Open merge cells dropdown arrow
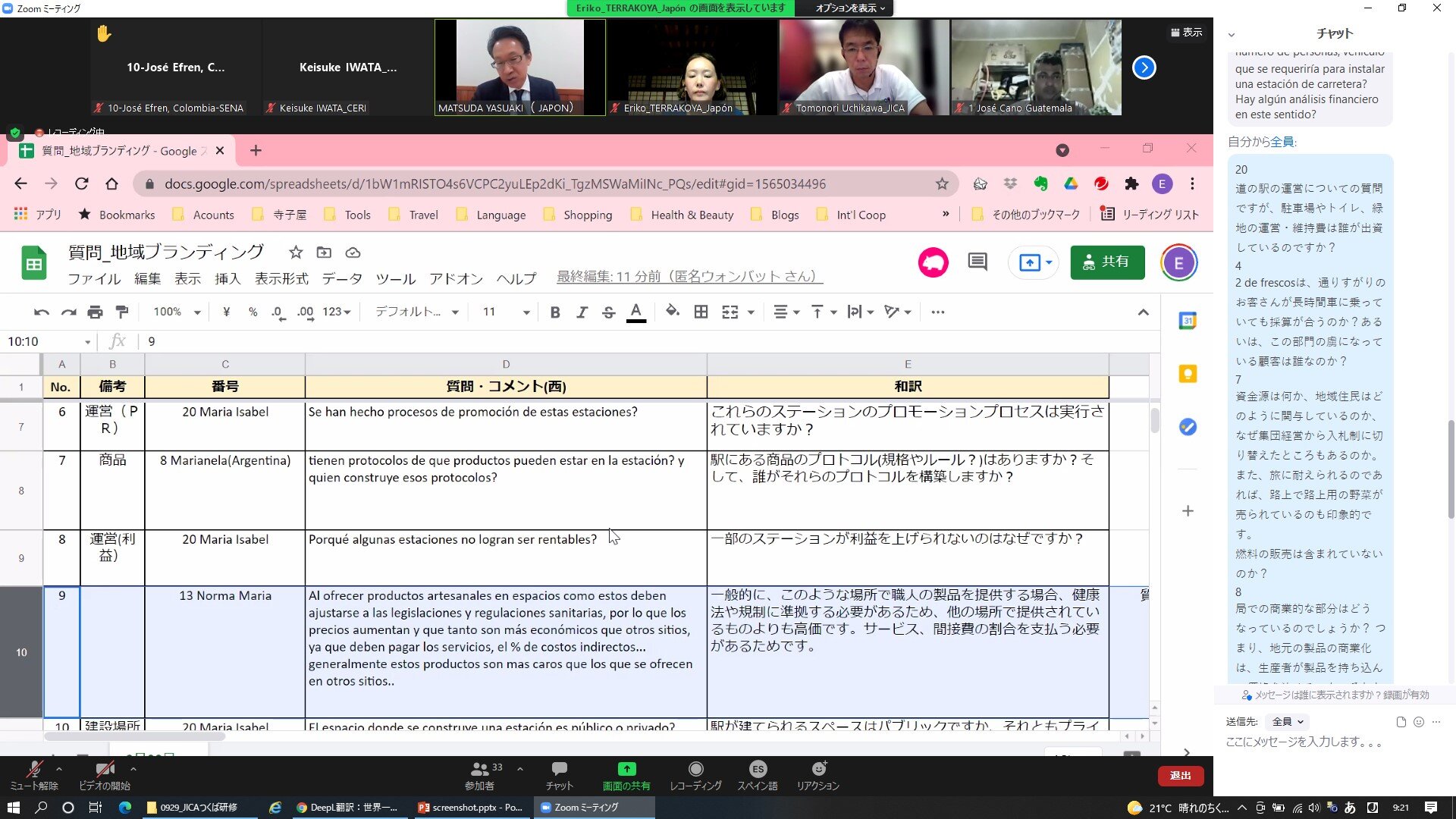Image resolution: width=1456 pixels, height=819 pixels. (751, 312)
